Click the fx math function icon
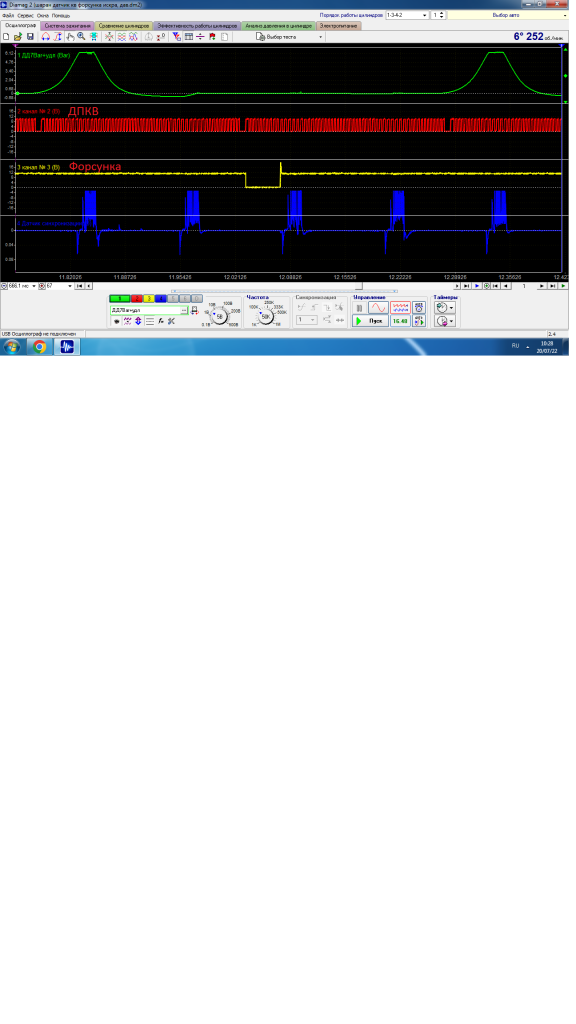This screenshot has height=1024, width=576. click(x=161, y=321)
